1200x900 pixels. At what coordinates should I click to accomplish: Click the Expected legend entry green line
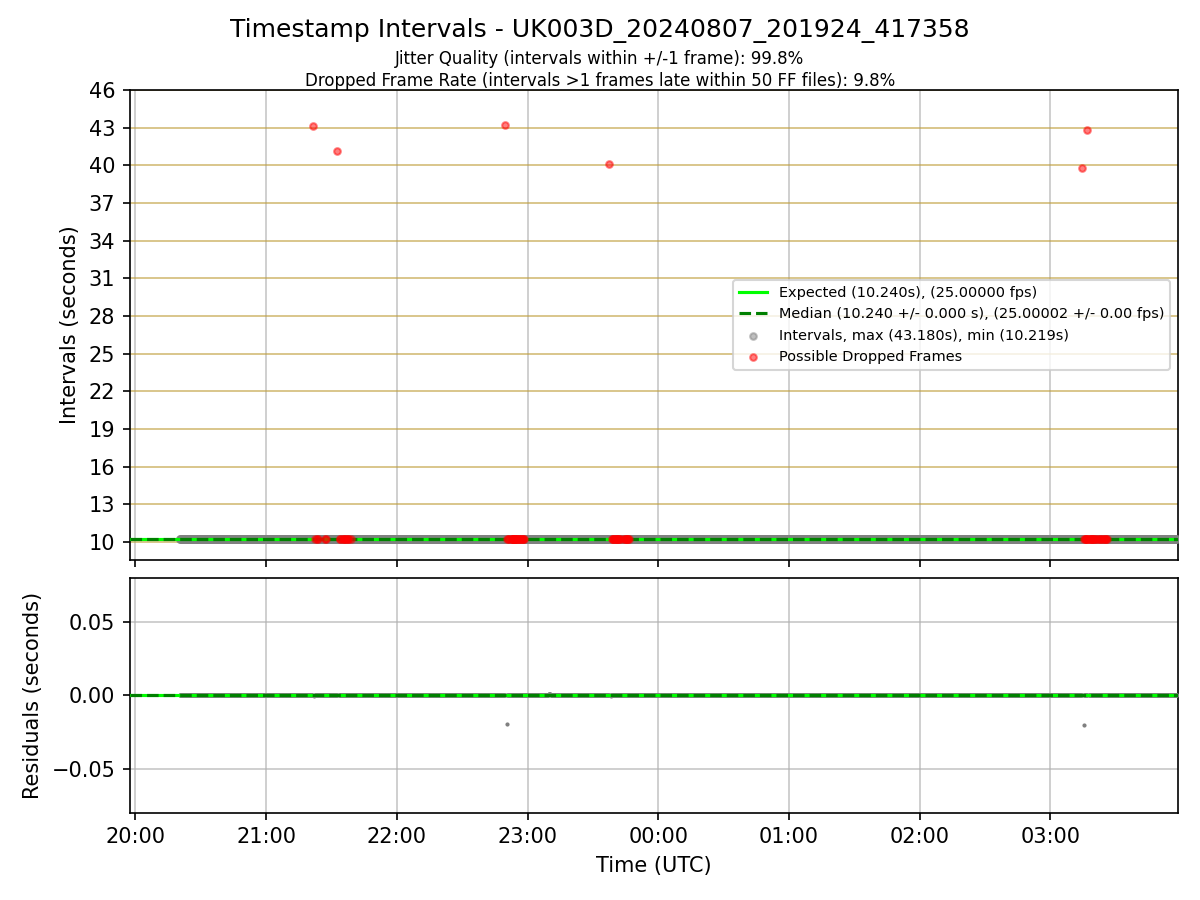(753, 292)
